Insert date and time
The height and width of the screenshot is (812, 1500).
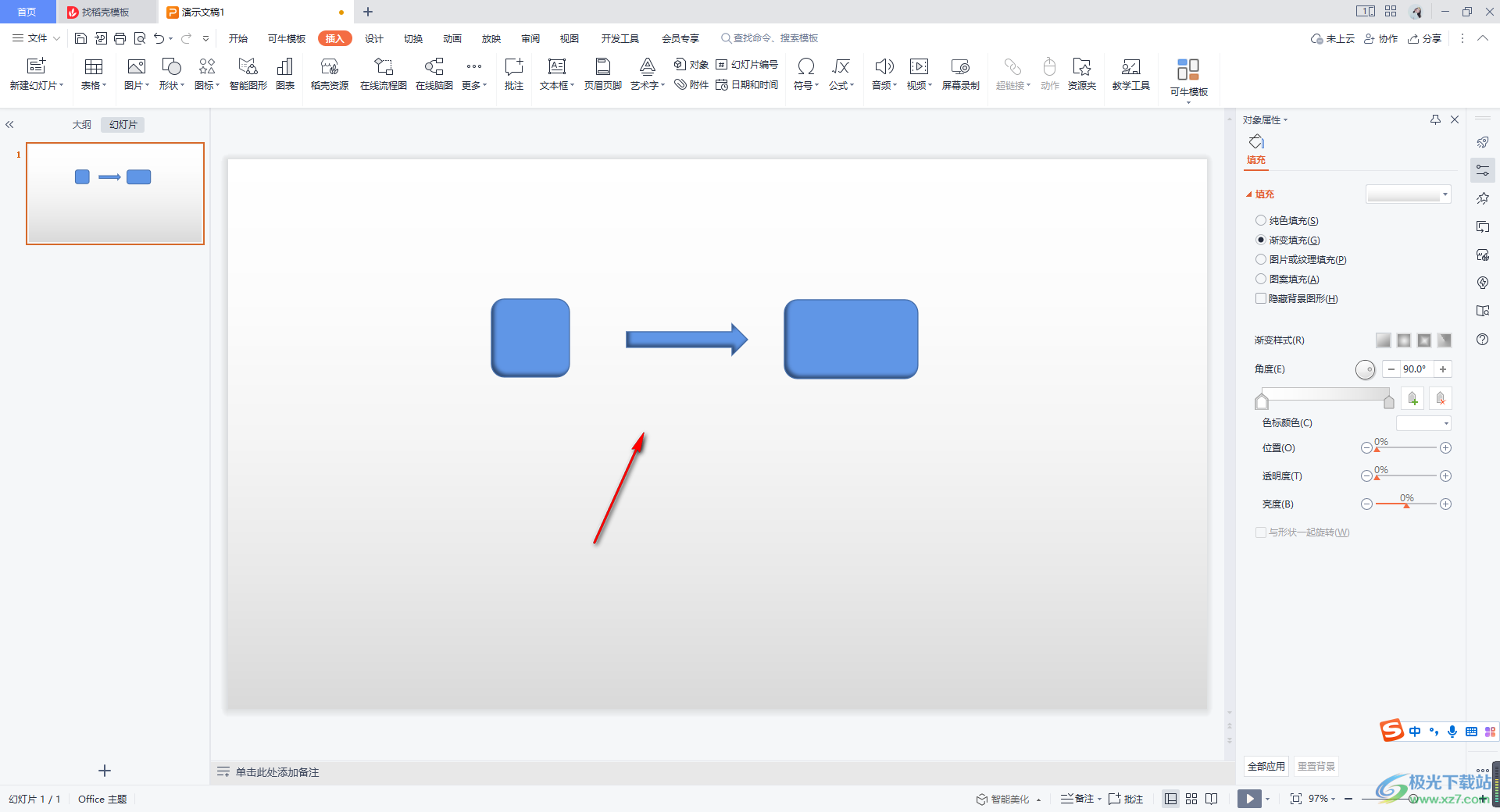click(747, 85)
